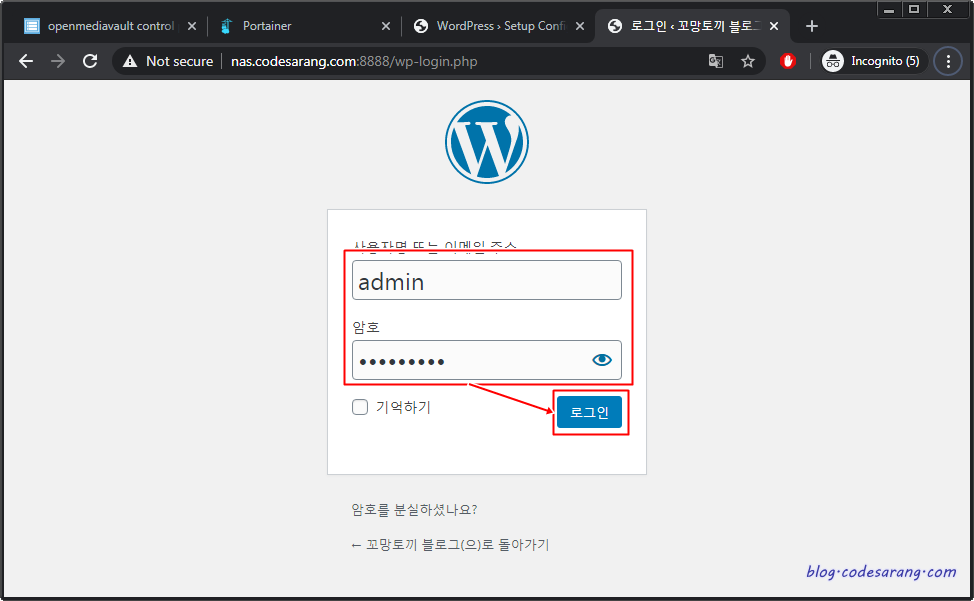Image resolution: width=974 pixels, height=601 pixels.
Task: Select the 로그인 꼬망토끼 블로그 tab
Action: (x=692, y=26)
